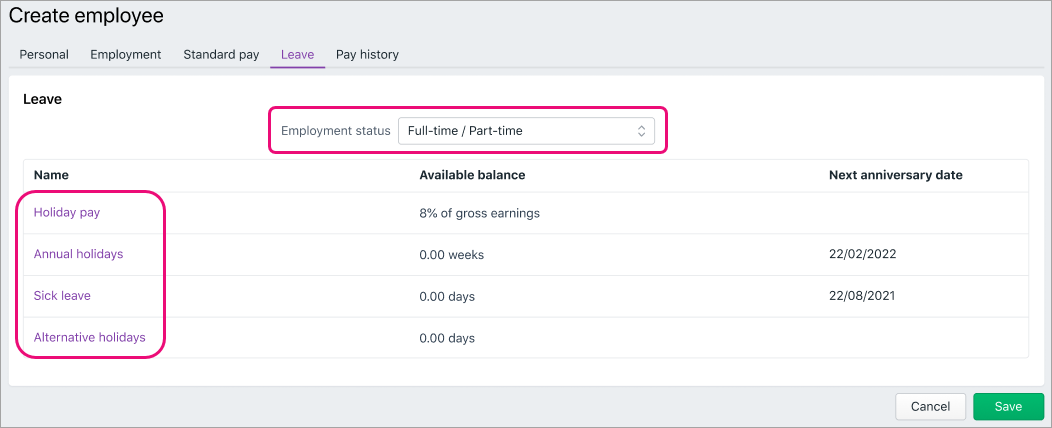Click the Next anniversary date header
Viewport: 1052px width, 428px height.
(x=896, y=175)
